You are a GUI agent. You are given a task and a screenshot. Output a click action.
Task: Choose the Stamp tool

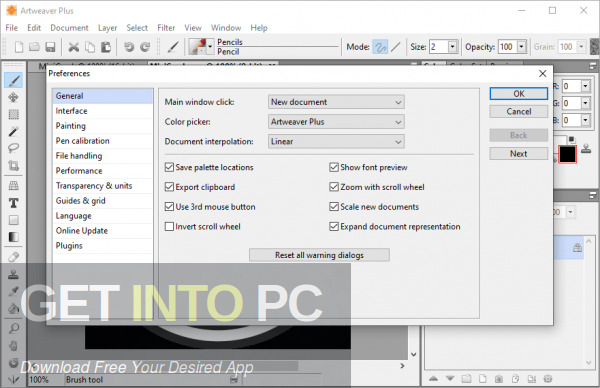click(x=13, y=274)
